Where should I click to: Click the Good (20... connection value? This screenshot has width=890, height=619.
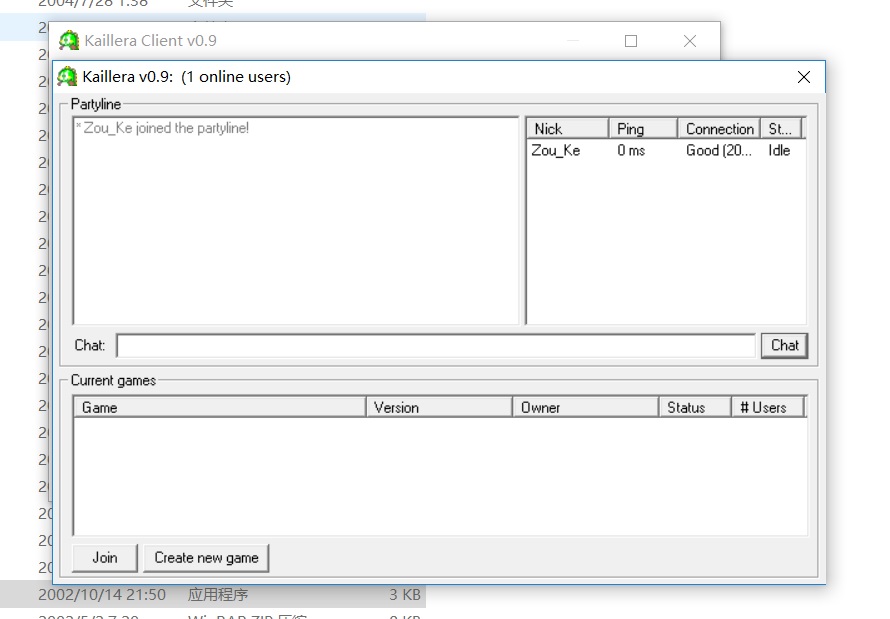[x=719, y=151]
